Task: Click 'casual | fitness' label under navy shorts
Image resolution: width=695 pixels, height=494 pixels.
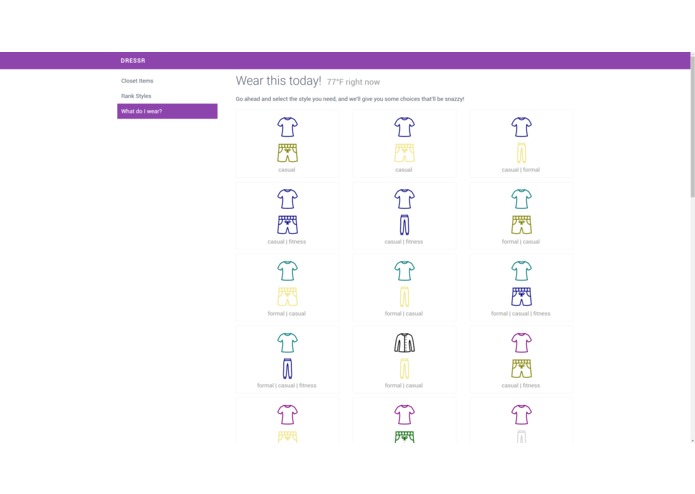Action: click(x=287, y=241)
